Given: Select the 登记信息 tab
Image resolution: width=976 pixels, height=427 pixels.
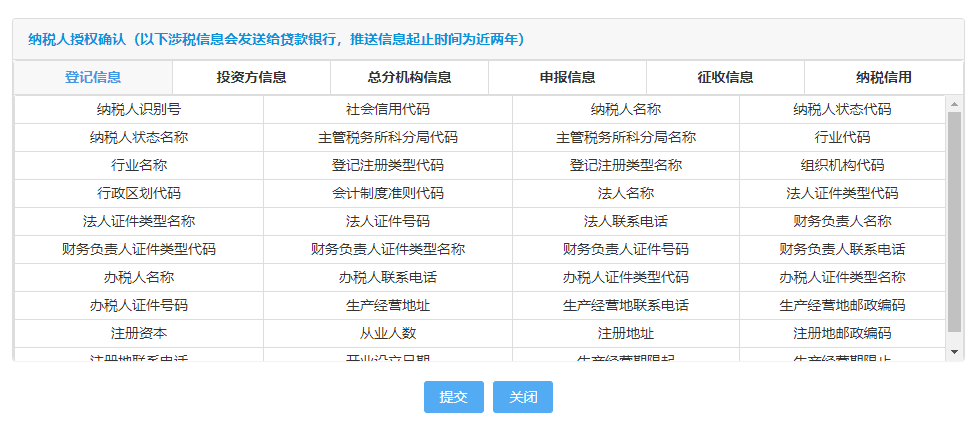Looking at the screenshot, I should point(93,77).
